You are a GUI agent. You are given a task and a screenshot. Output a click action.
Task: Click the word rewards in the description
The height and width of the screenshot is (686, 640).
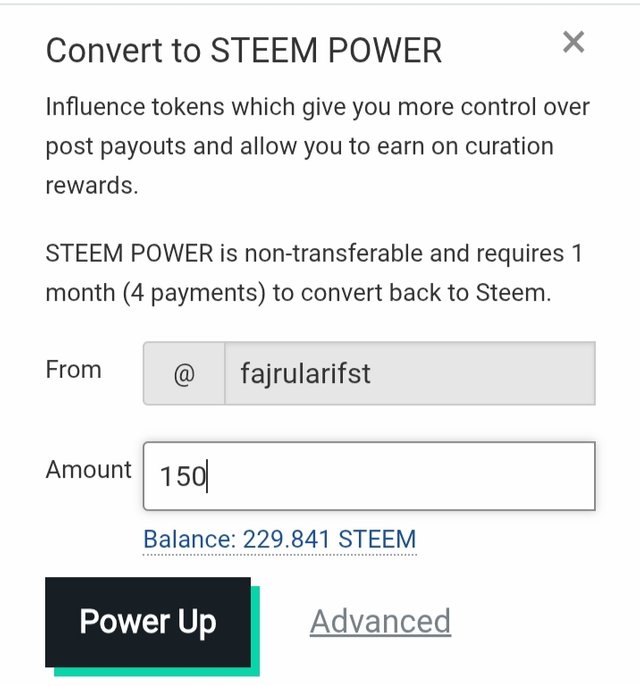92,186
